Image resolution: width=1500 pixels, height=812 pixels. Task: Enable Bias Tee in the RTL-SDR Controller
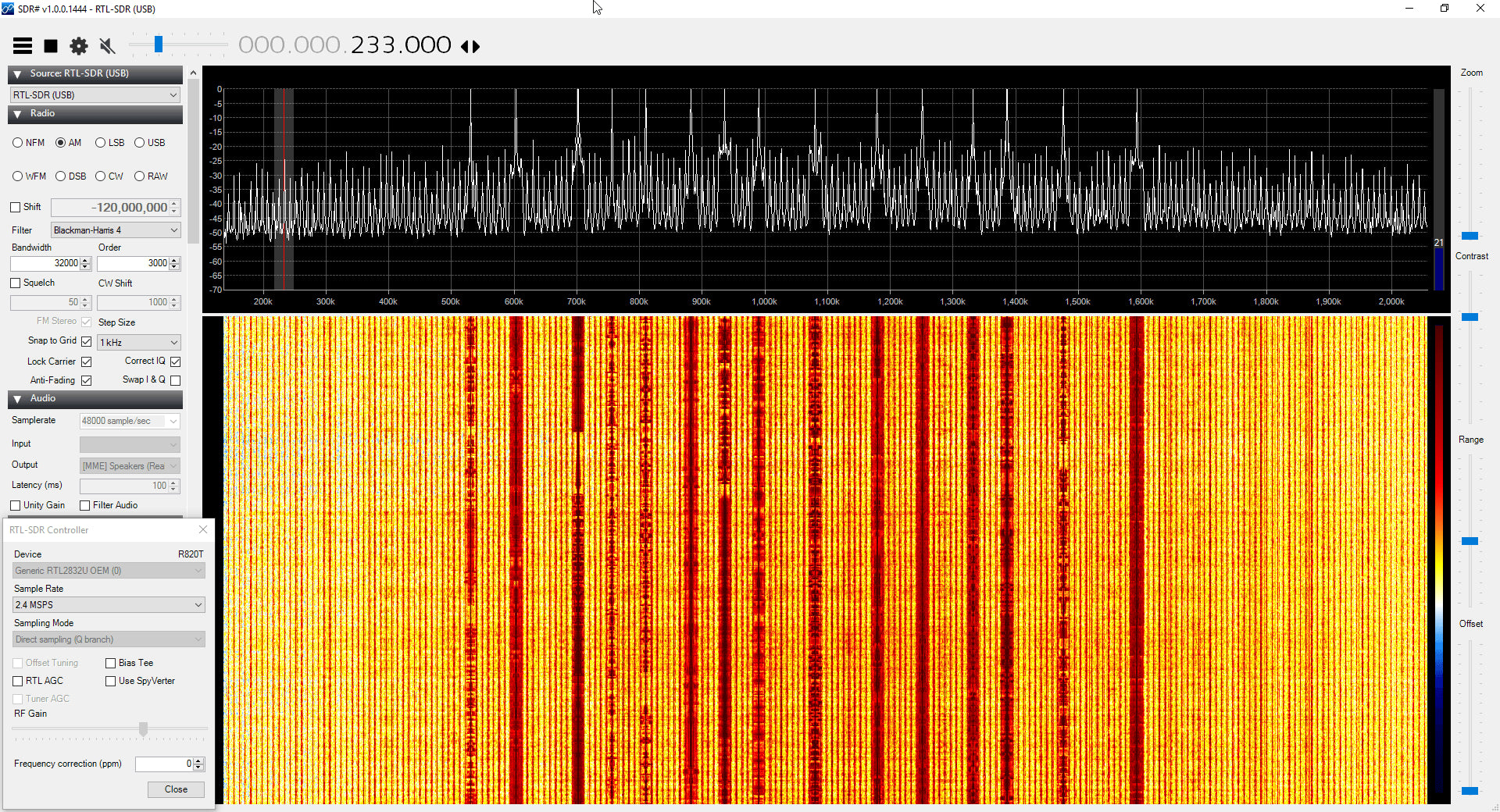(111, 662)
